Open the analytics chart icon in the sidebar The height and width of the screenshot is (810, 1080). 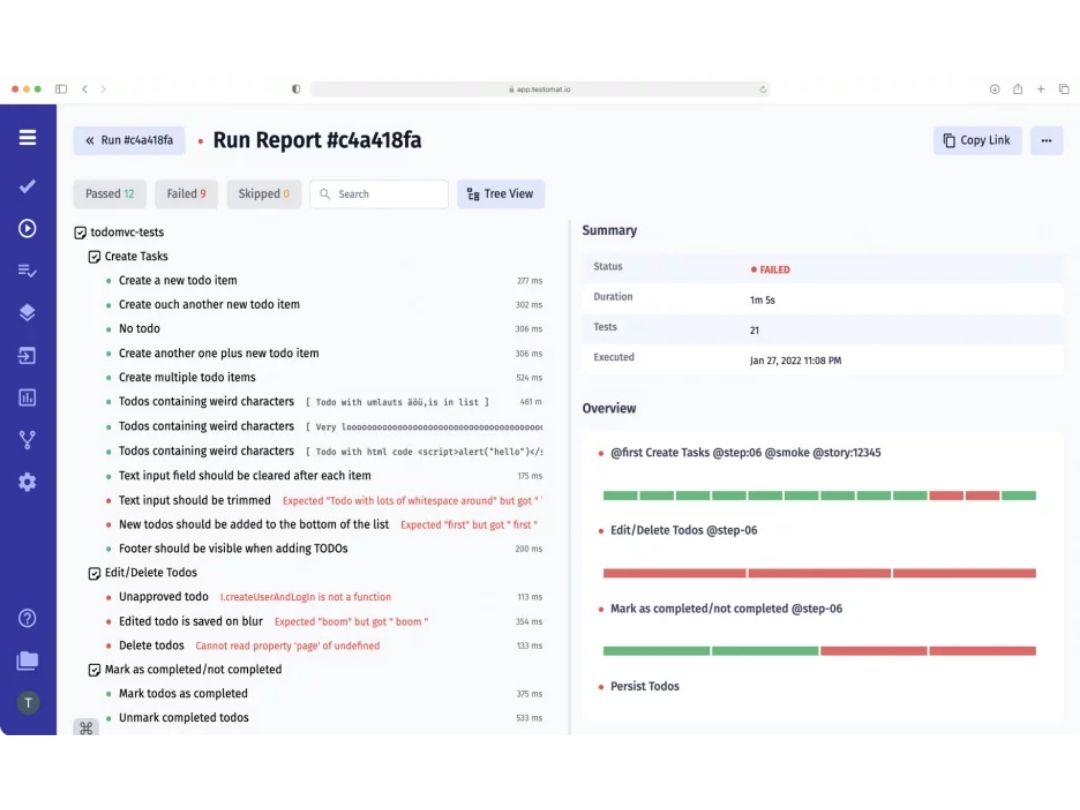(28, 397)
